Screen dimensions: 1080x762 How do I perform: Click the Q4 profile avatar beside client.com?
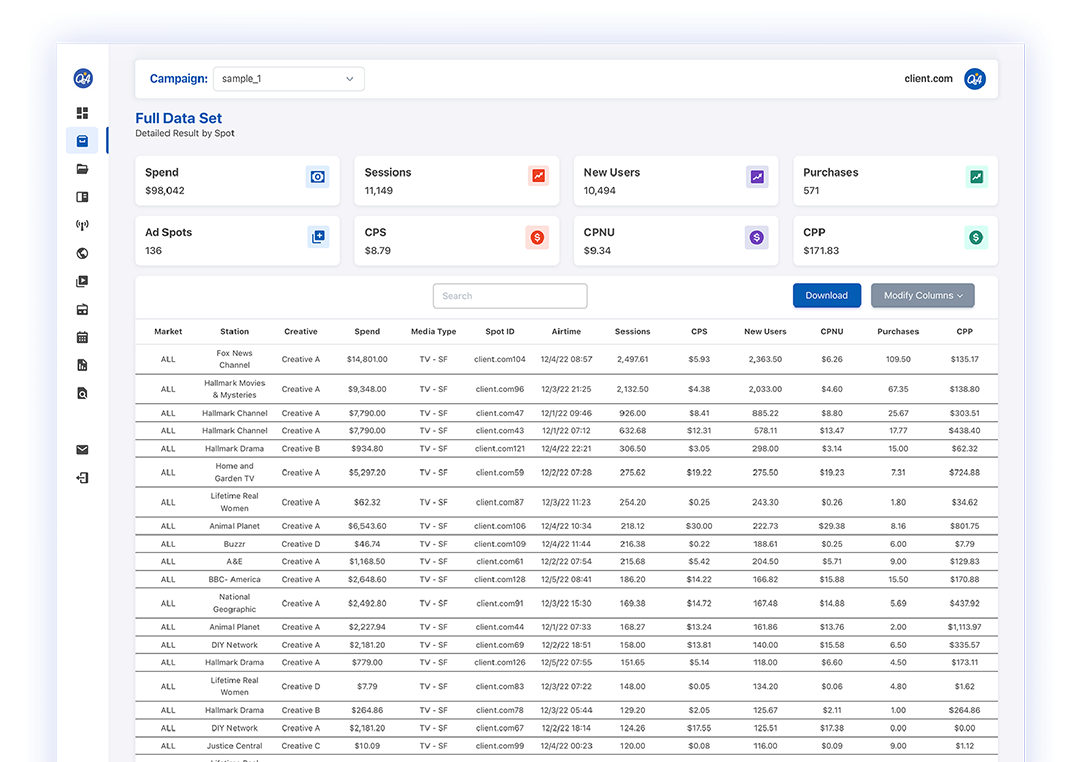975,79
